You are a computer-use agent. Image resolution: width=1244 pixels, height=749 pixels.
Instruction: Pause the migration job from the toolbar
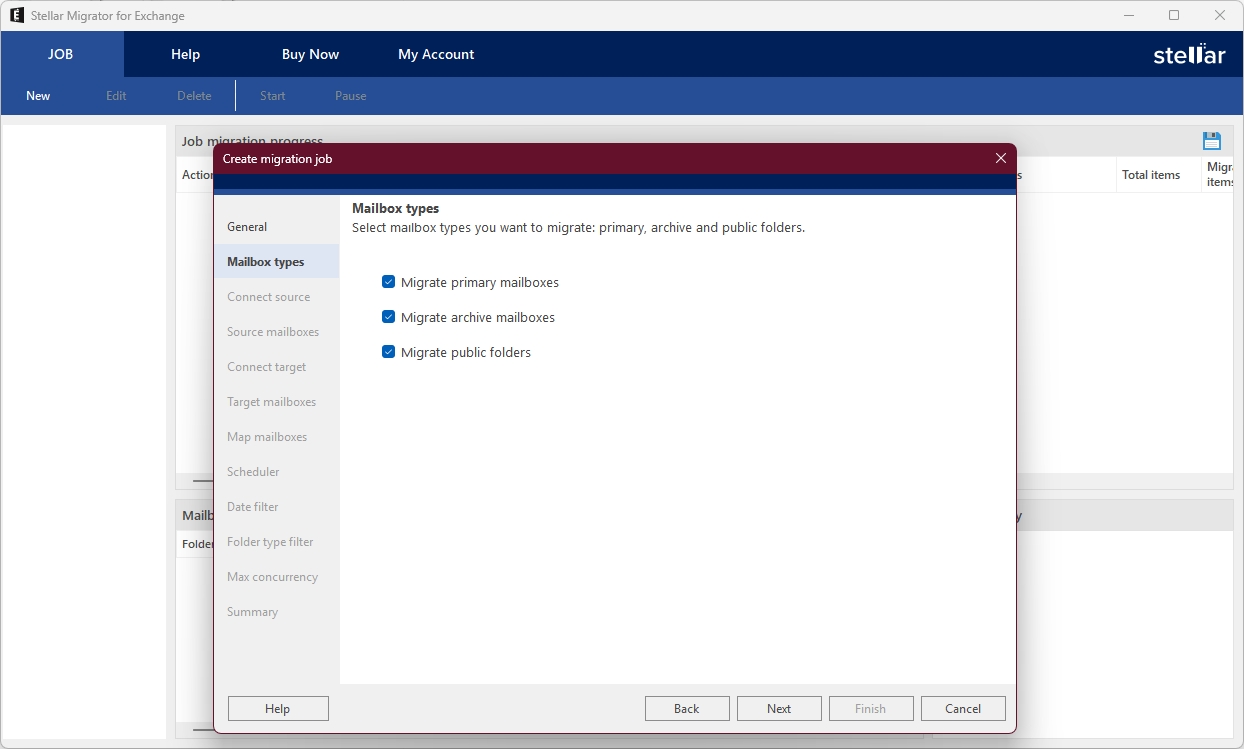[350, 96]
